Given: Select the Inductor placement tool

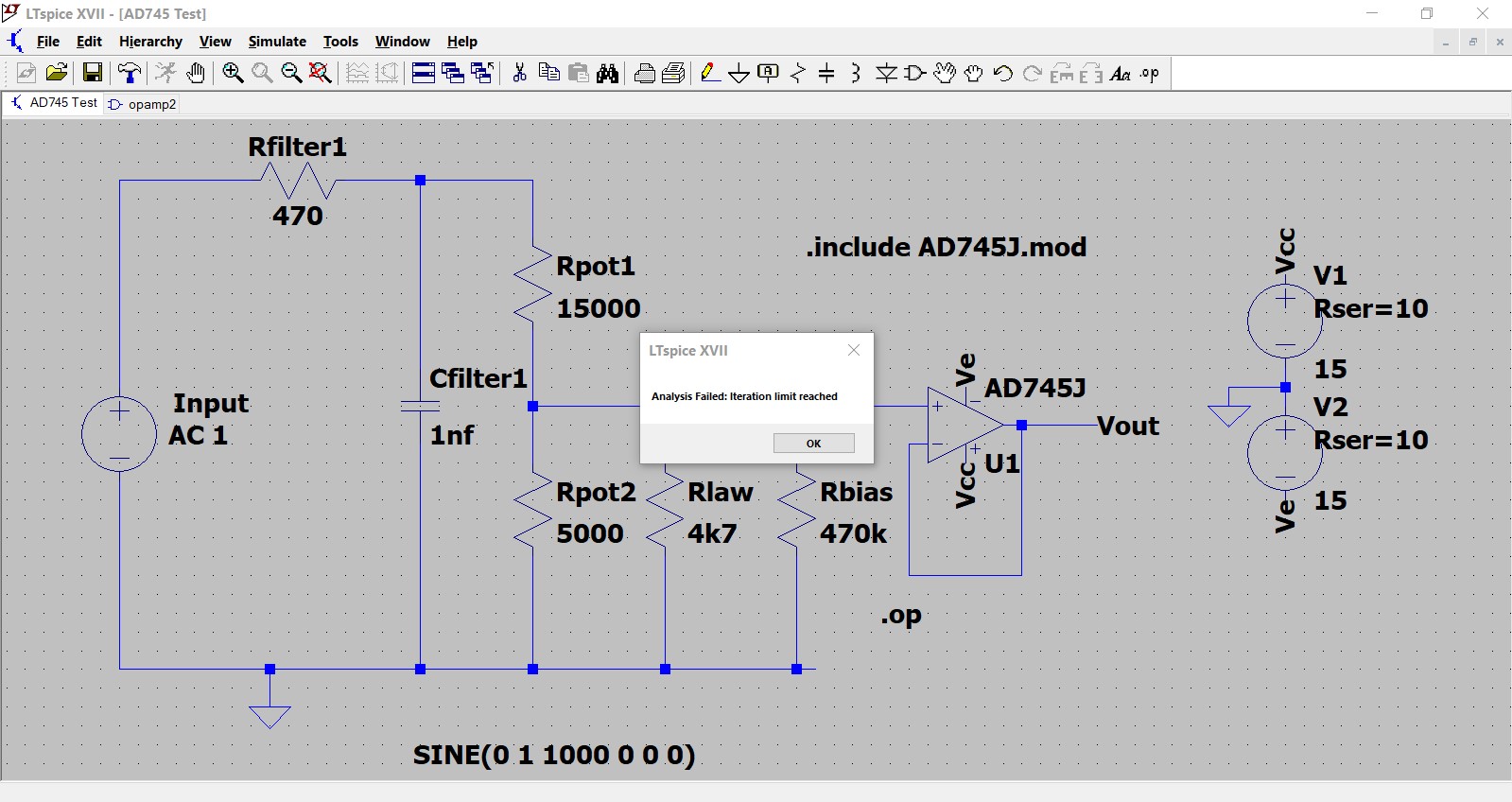Looking at the screenshot, I should [856, 73].
